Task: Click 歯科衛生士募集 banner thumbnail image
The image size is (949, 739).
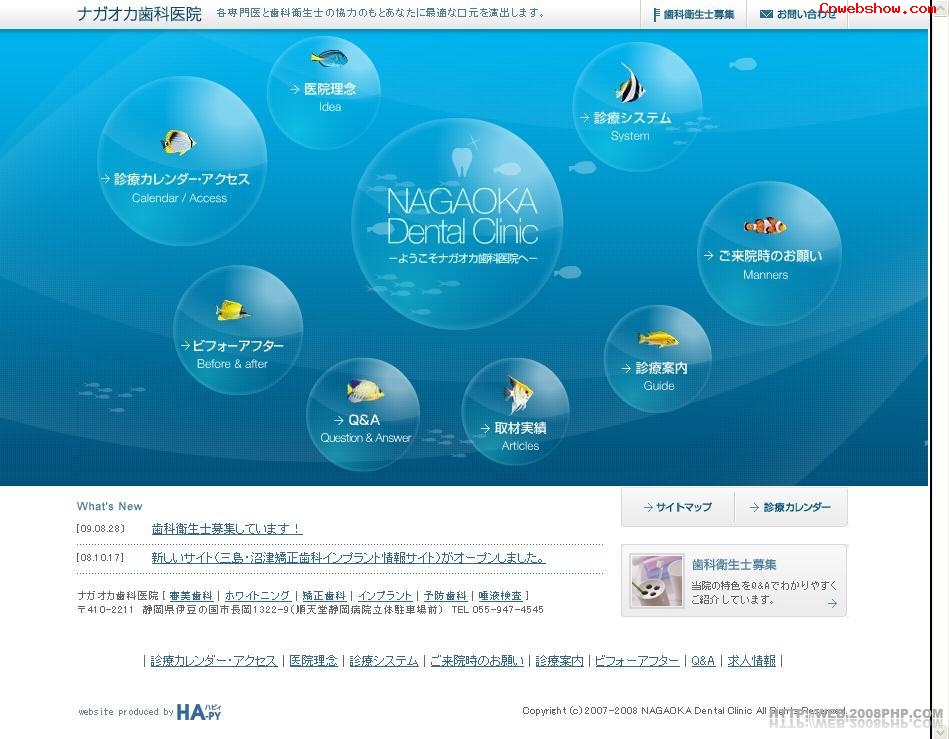Action: click(656, 580)
